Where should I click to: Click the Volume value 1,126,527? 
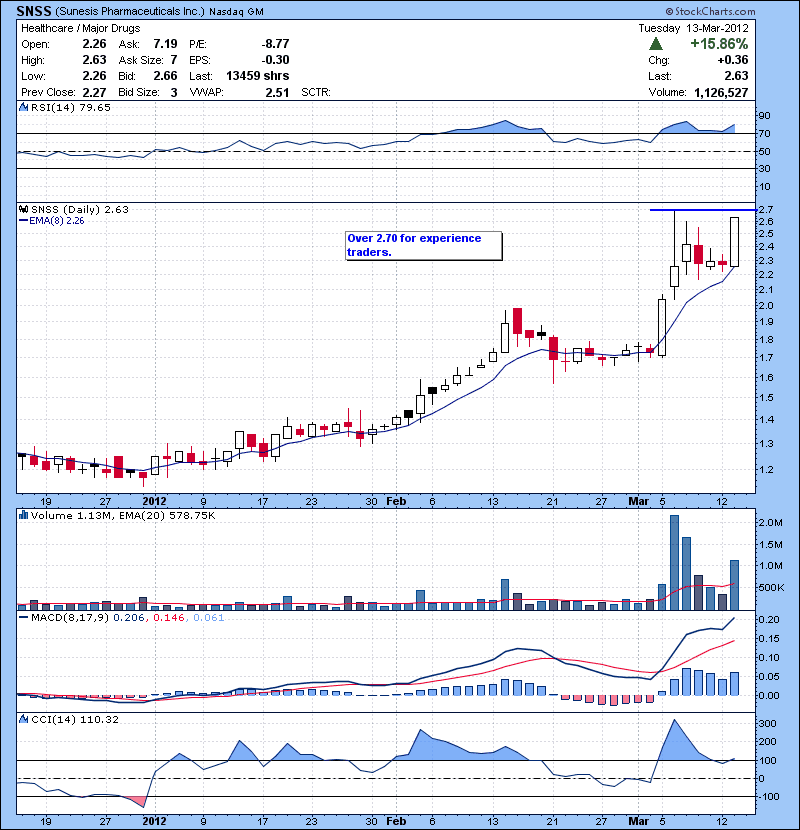[721, 93]
